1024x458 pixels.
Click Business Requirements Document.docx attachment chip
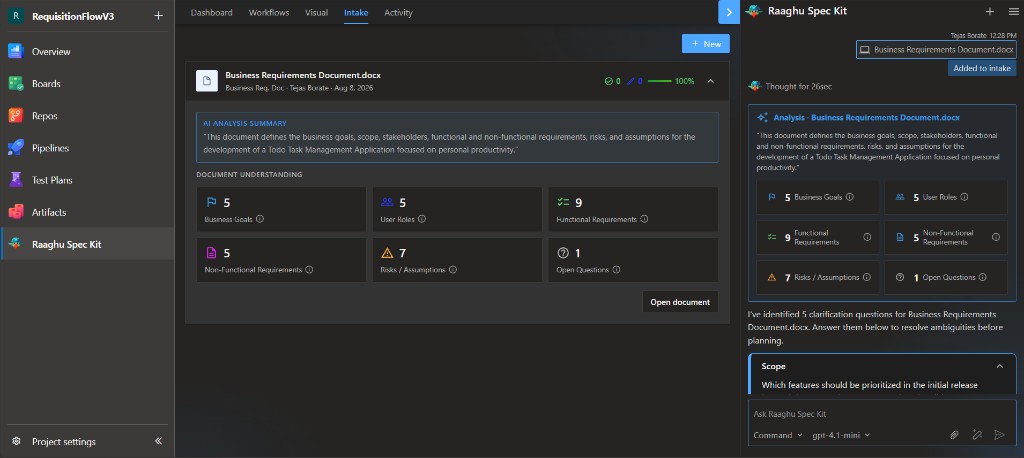[936, 50]
